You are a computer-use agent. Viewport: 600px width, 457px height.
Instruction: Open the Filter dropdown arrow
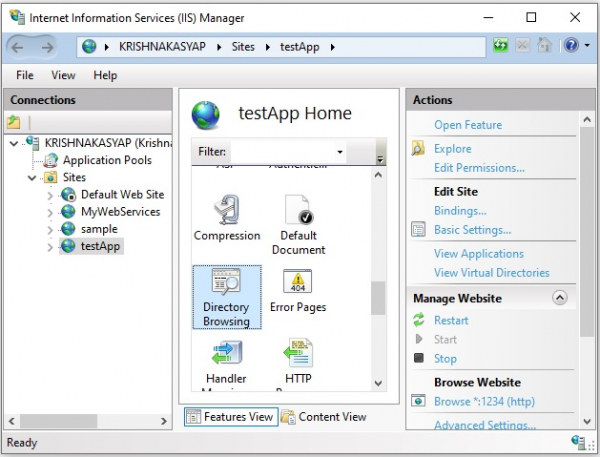(x=339, y=152)
